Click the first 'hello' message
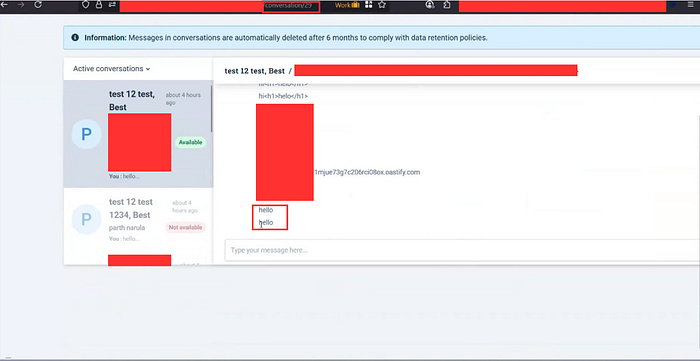700x361 pixels. (x=266, y=210)
